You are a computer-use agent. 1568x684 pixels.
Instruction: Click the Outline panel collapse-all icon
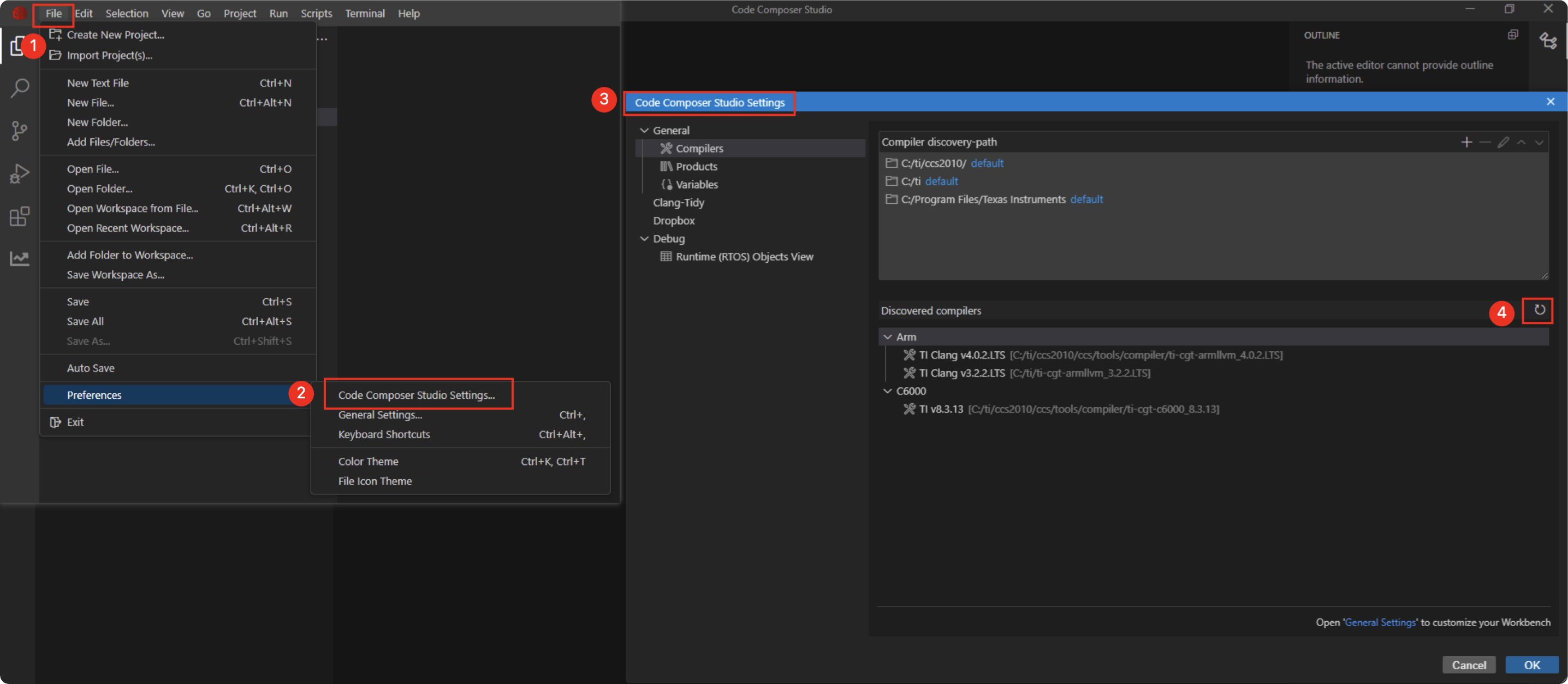pyautogui.click(x=1513, y=35)
